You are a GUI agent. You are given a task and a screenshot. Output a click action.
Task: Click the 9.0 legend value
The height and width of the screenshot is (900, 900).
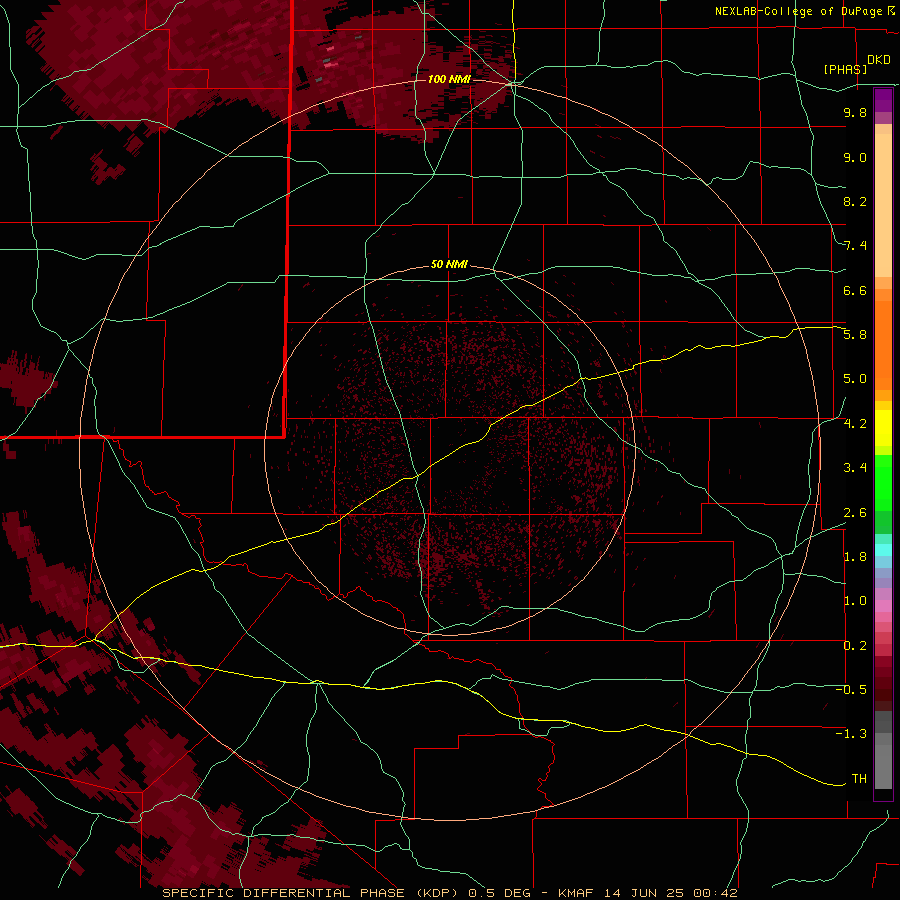855,157
